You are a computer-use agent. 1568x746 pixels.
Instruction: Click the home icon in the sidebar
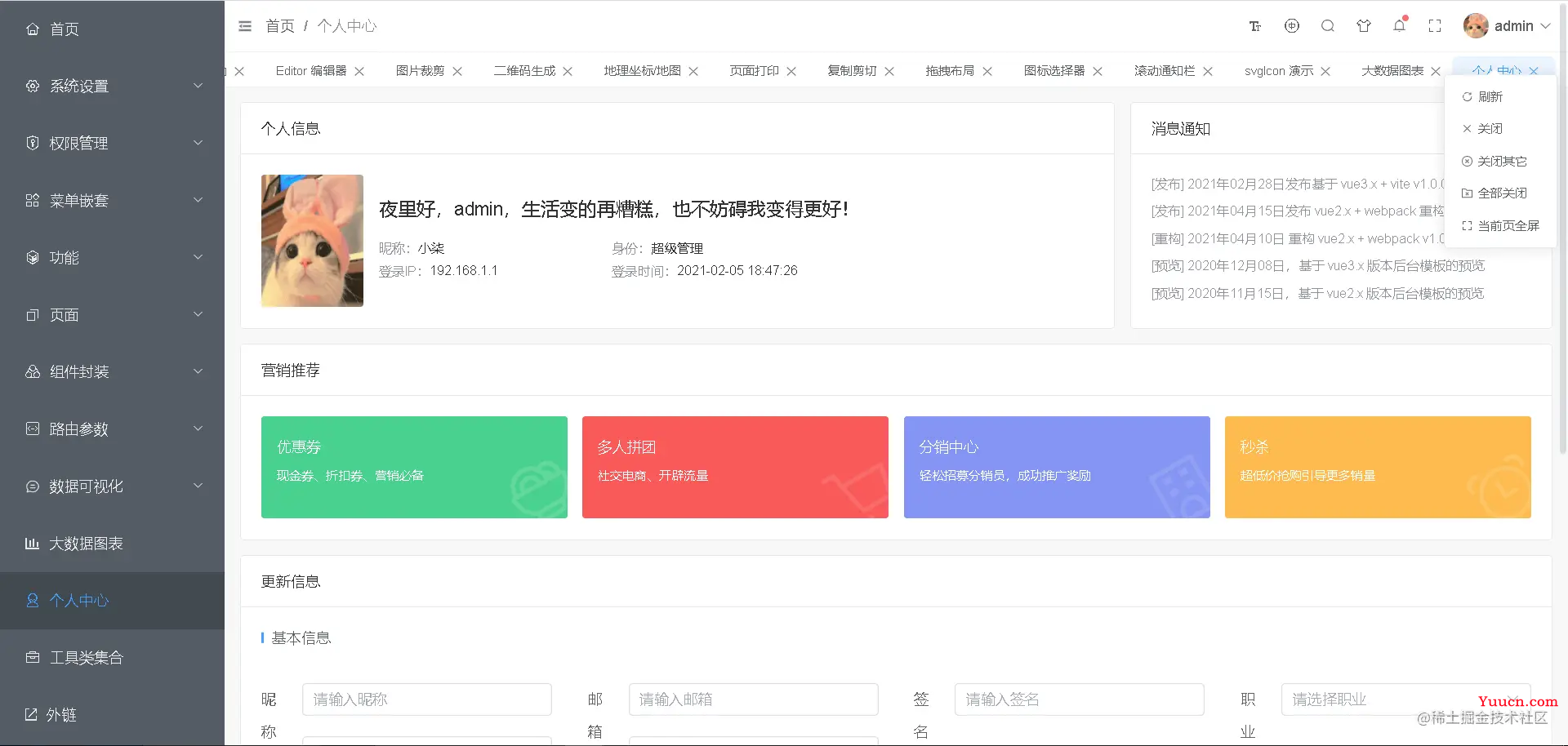coord(33,29)
